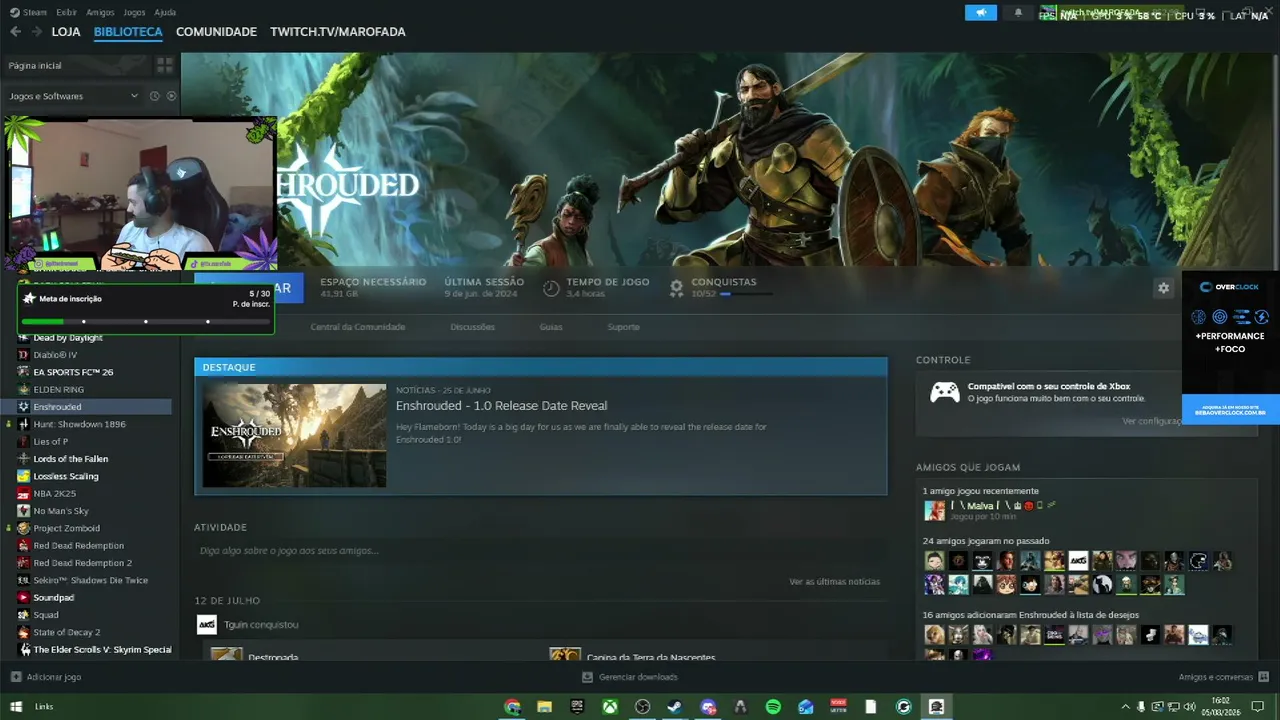This screenshot has height=720, width=1280.
Task: Open Gerenciar downloads
Action: point(630,677)
